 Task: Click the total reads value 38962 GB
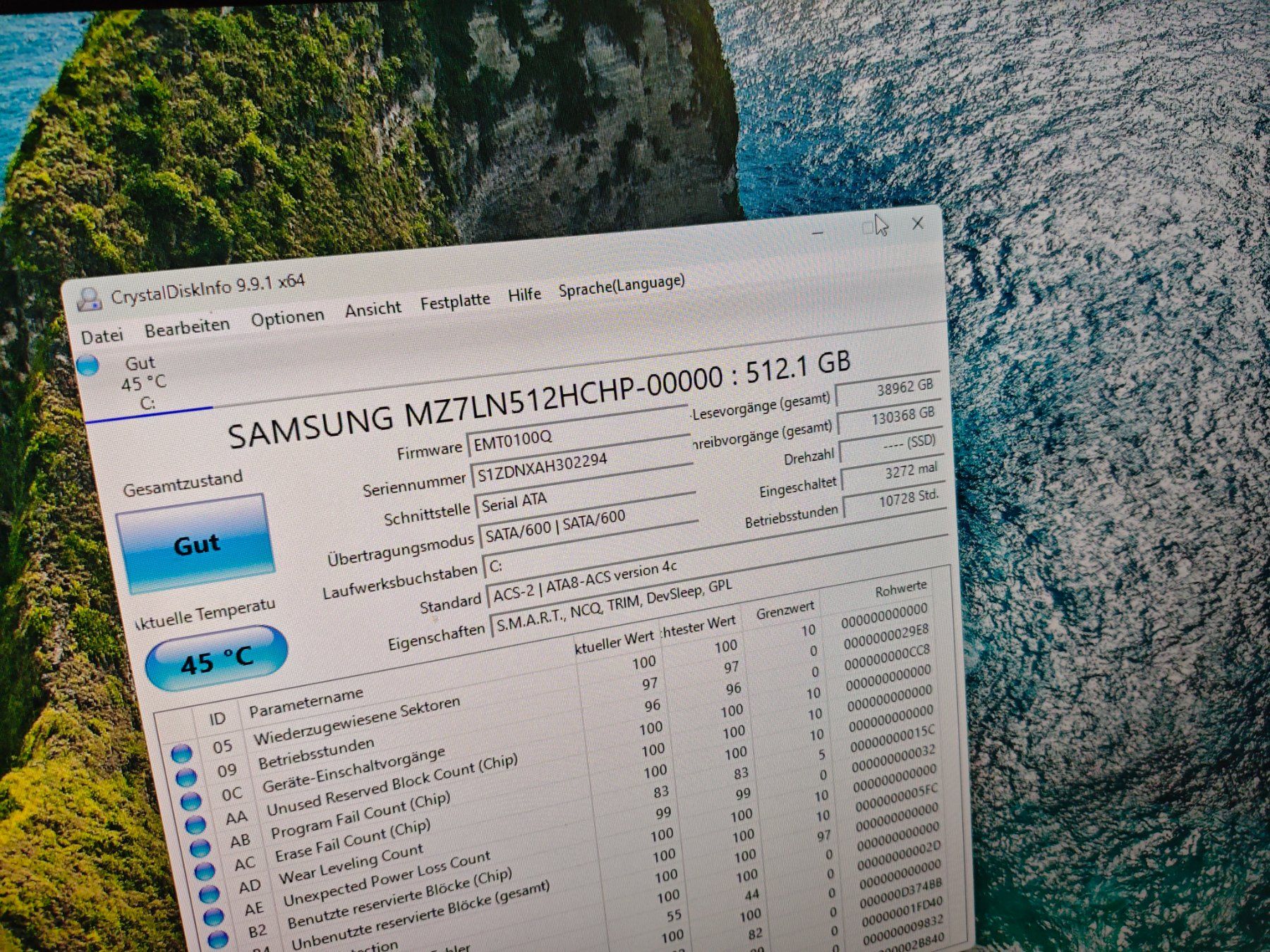(x=887, y=389)
